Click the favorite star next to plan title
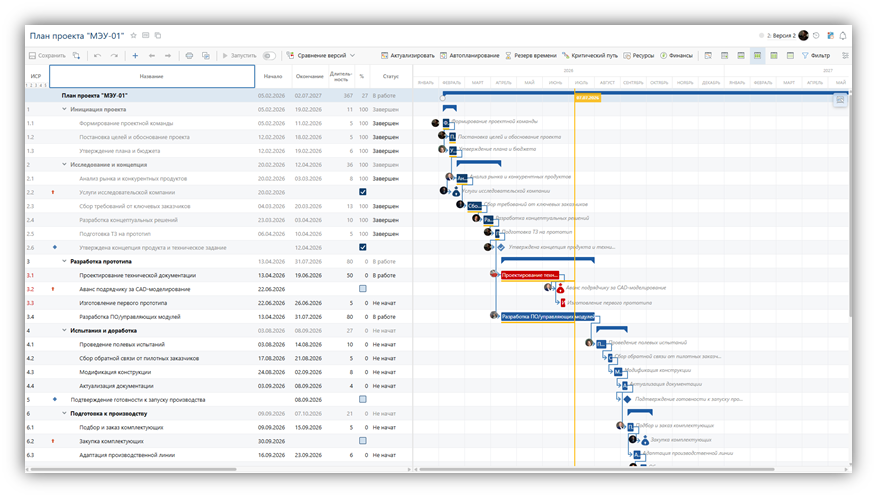This screenshot has width=877, height=498. pyautogui.click(x=134, y=35)
